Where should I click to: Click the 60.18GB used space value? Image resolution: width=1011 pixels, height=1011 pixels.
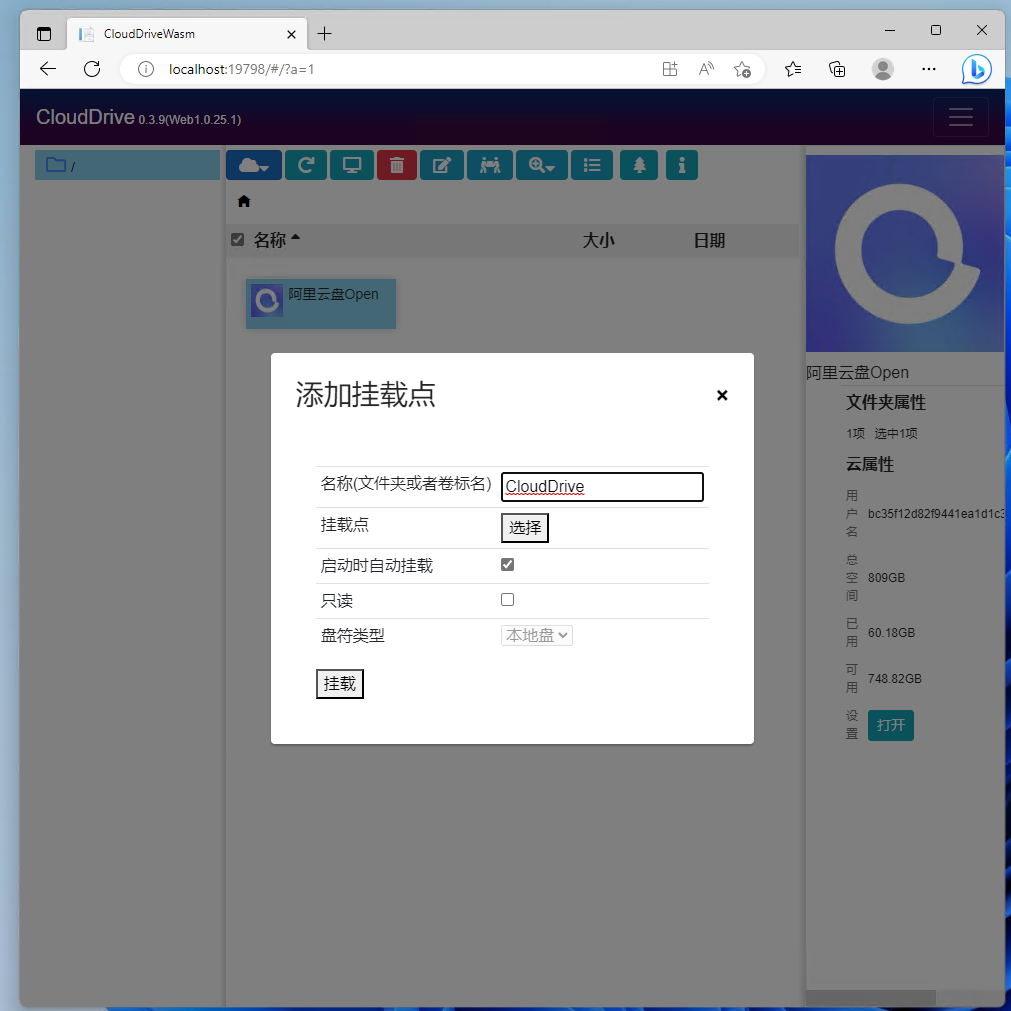[891, 633]
